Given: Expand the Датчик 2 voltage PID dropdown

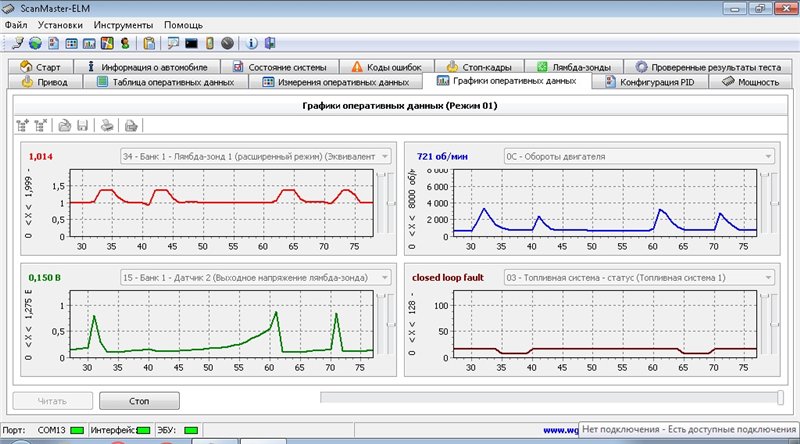Looking at the screenshot, I should coord(385,278).
